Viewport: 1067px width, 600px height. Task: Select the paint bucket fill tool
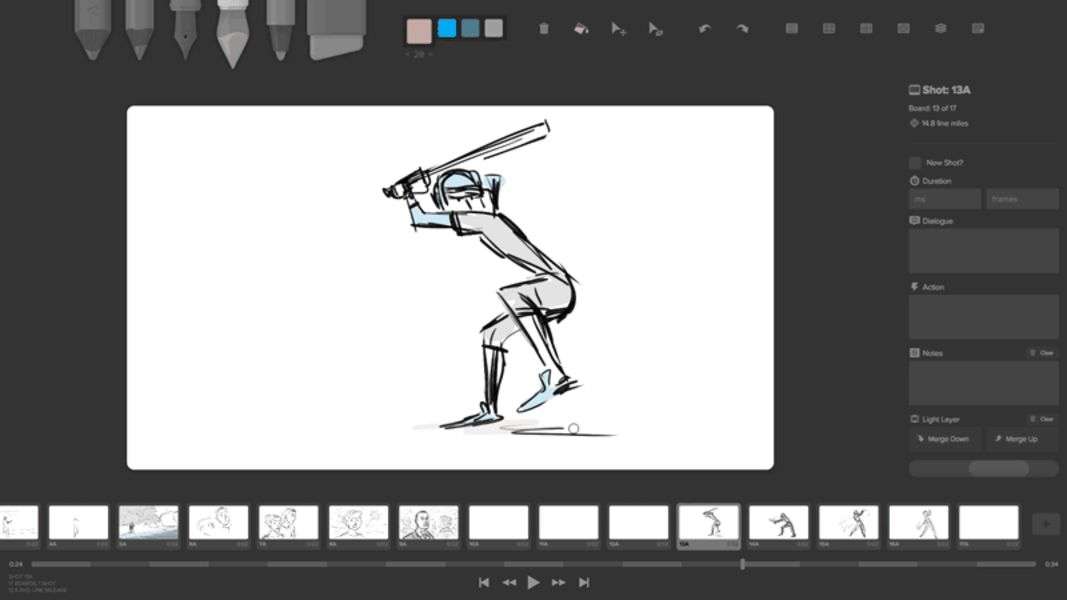[581, 29]
